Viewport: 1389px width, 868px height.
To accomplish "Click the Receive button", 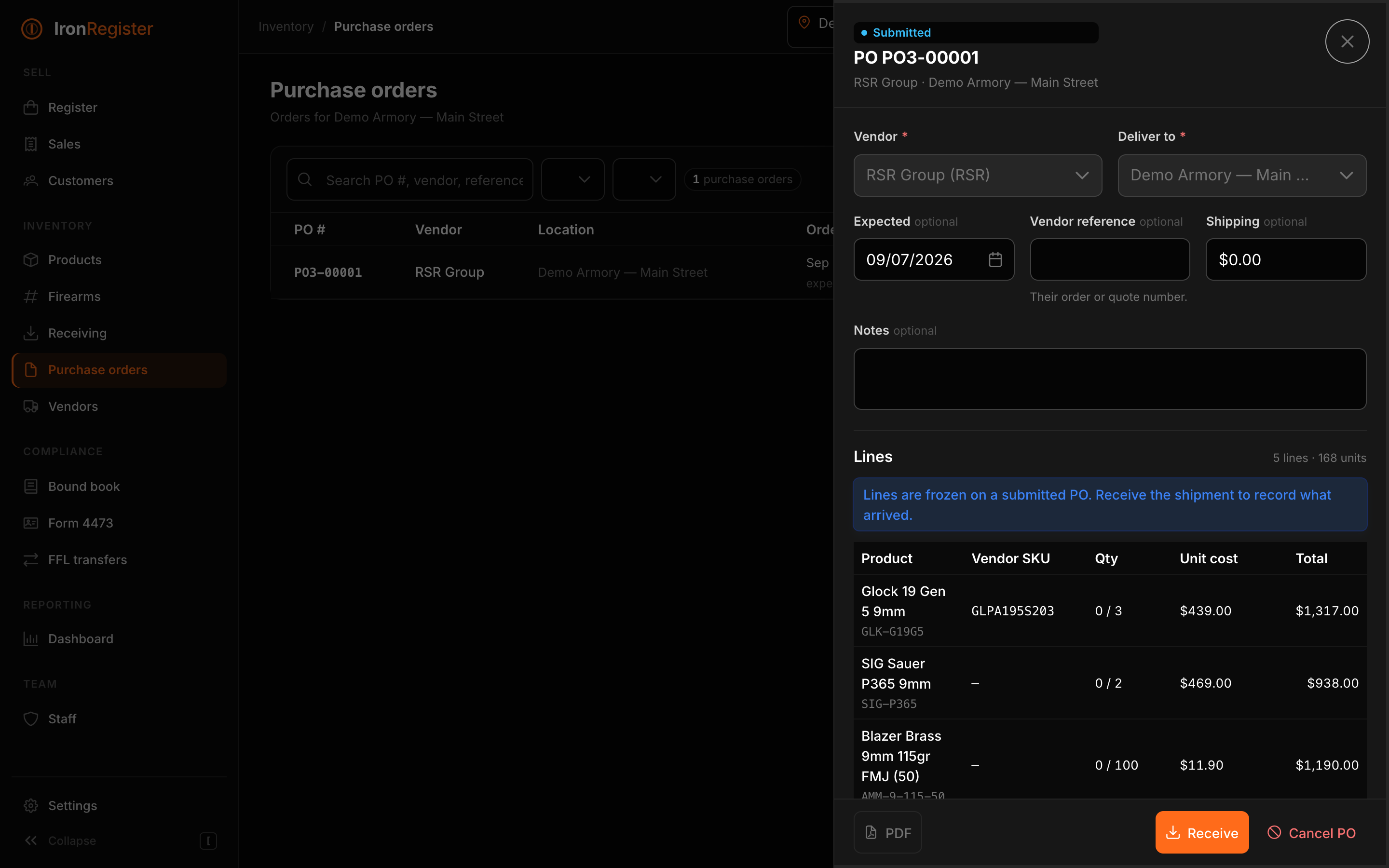I will point(1202,832).
